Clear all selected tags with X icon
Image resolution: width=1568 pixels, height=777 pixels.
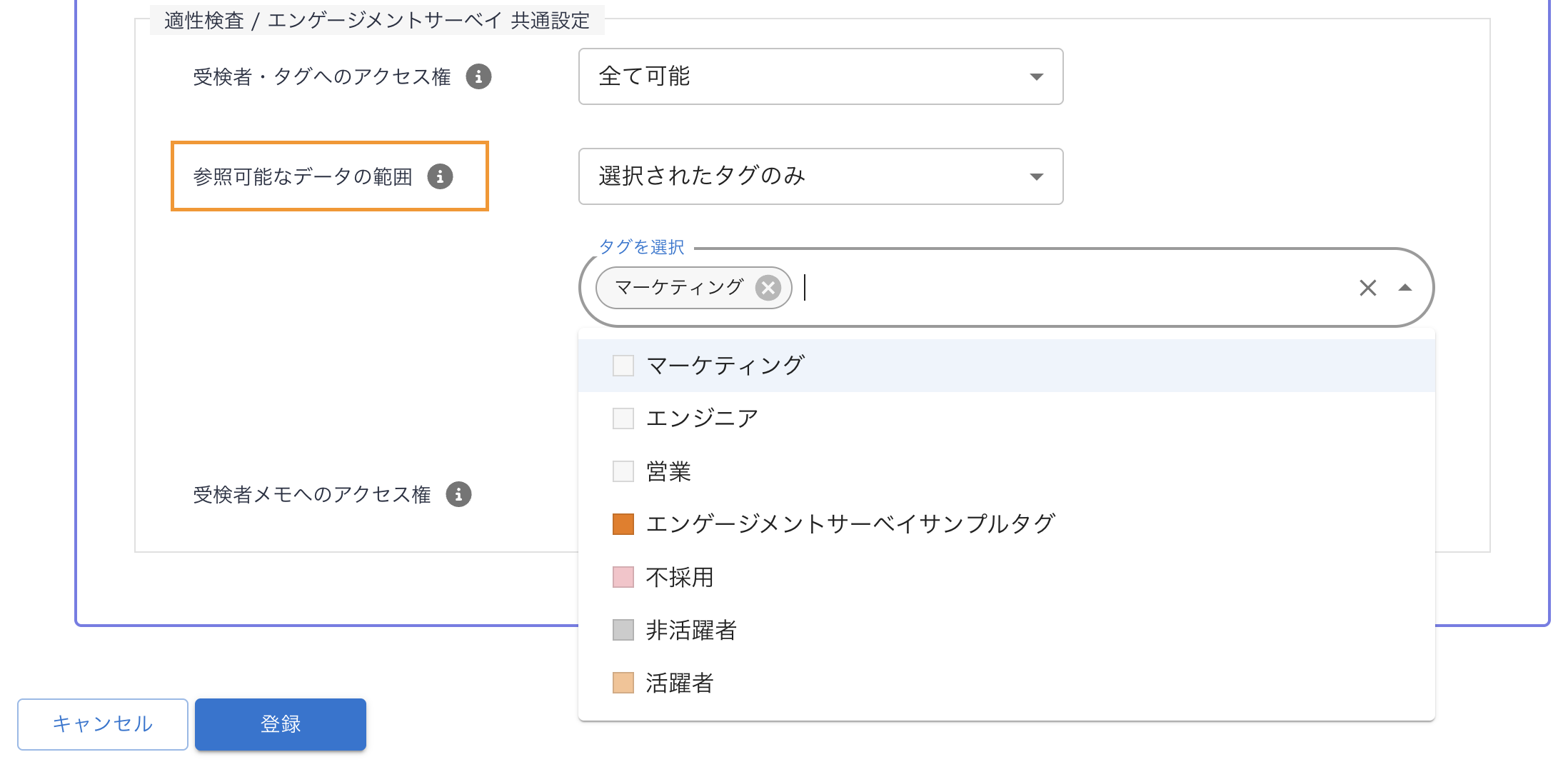tap(1367, 288)
